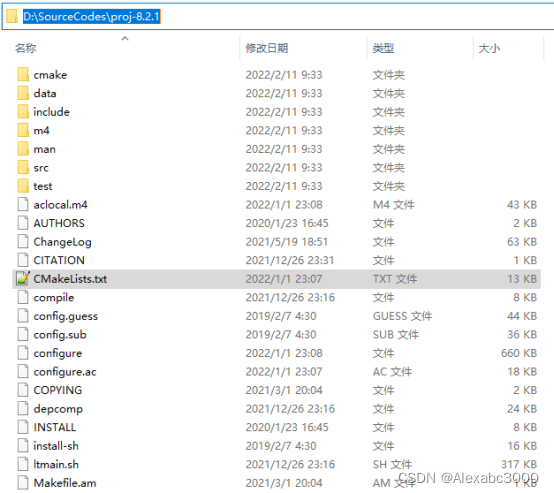This screenshot has height=493, width=554.
Task: Click the CMakeLists.txt notepad icon
Action: coord(23,279)
